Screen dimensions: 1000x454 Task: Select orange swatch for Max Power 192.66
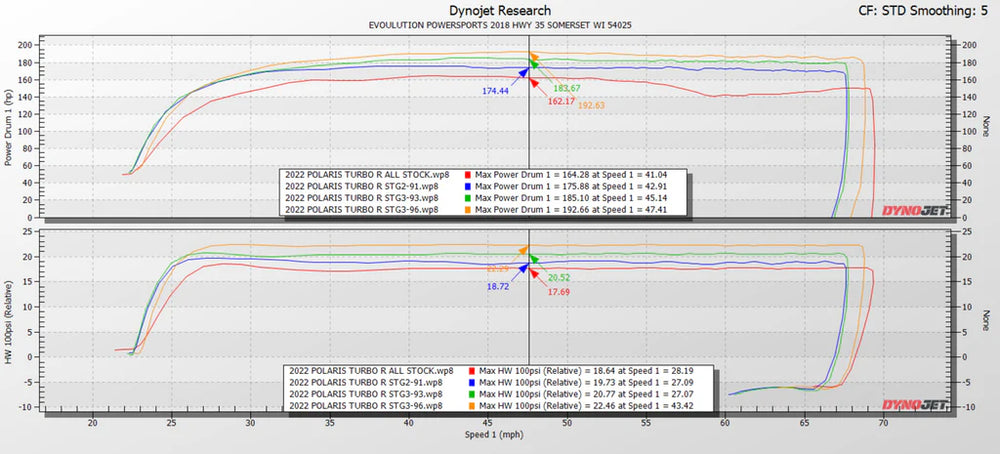click(x=468, y=210)
